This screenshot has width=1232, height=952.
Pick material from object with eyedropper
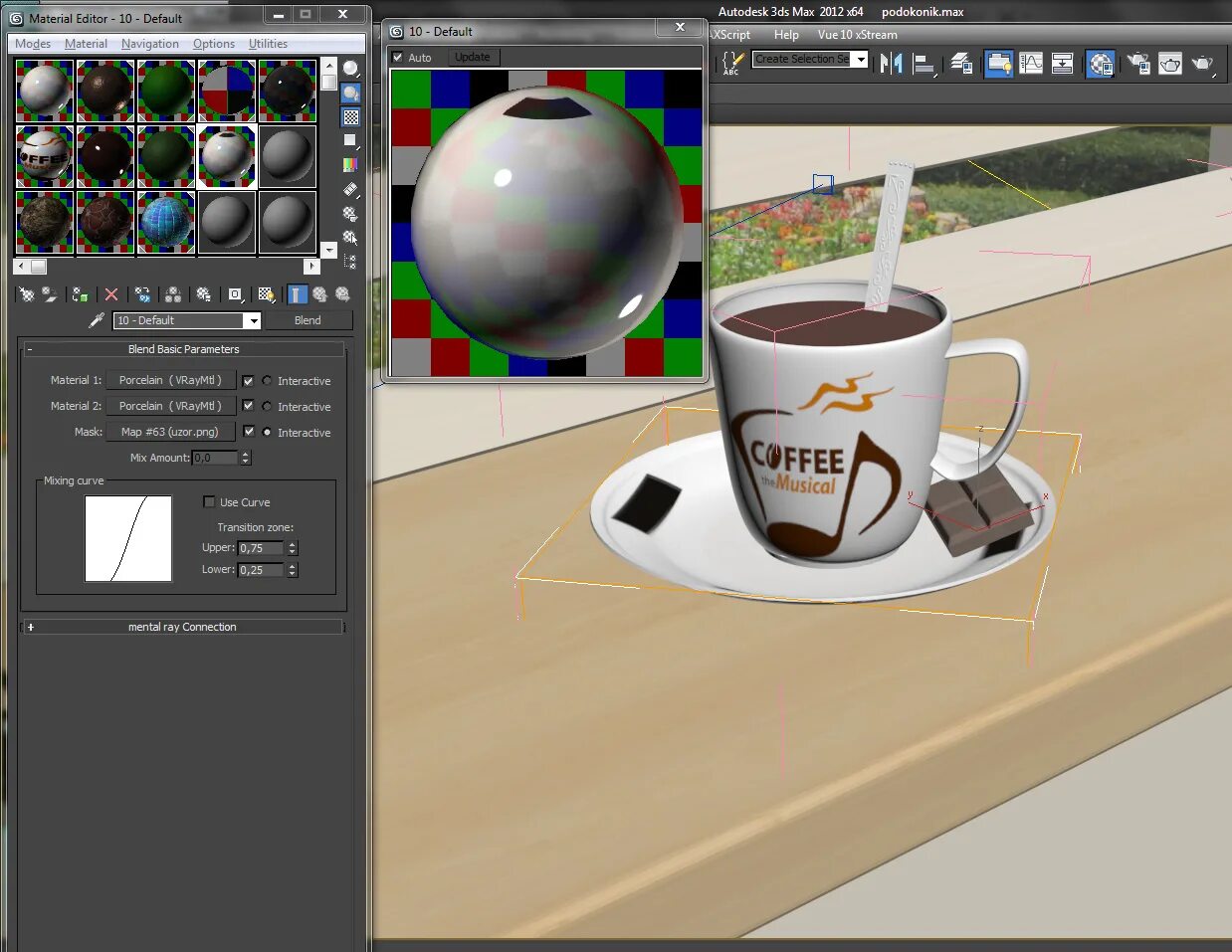[97, 320]
